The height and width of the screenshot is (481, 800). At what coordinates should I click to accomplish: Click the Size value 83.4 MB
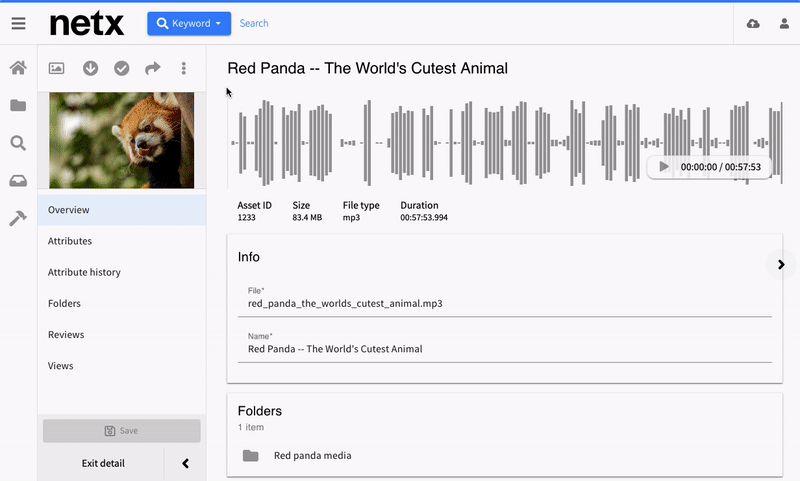pyautogui.click(x=307, y=217)
